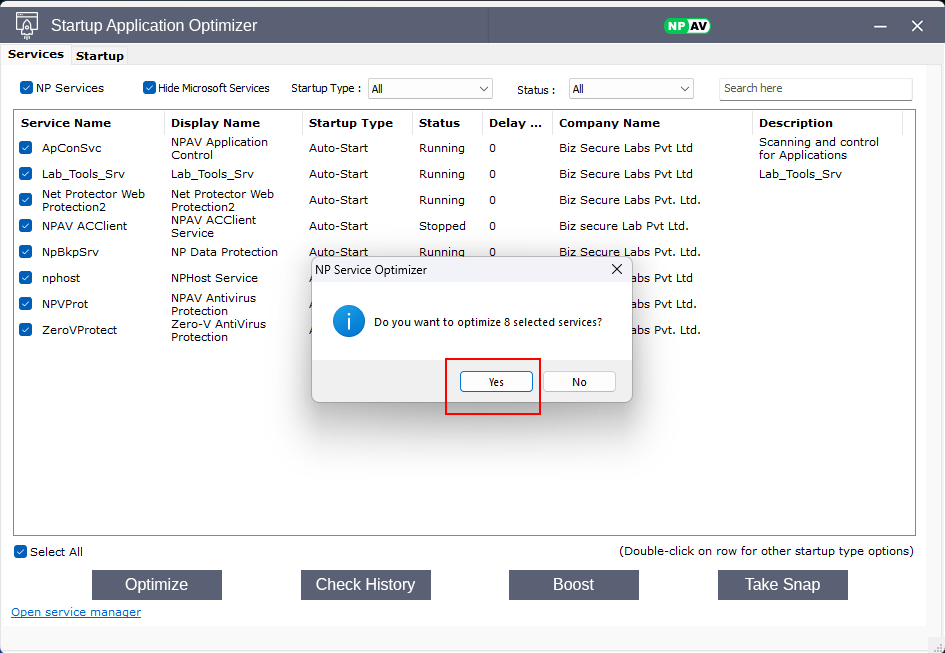
Task: Confirm optimization by pressing Yes
Action: tap(496, 382)
